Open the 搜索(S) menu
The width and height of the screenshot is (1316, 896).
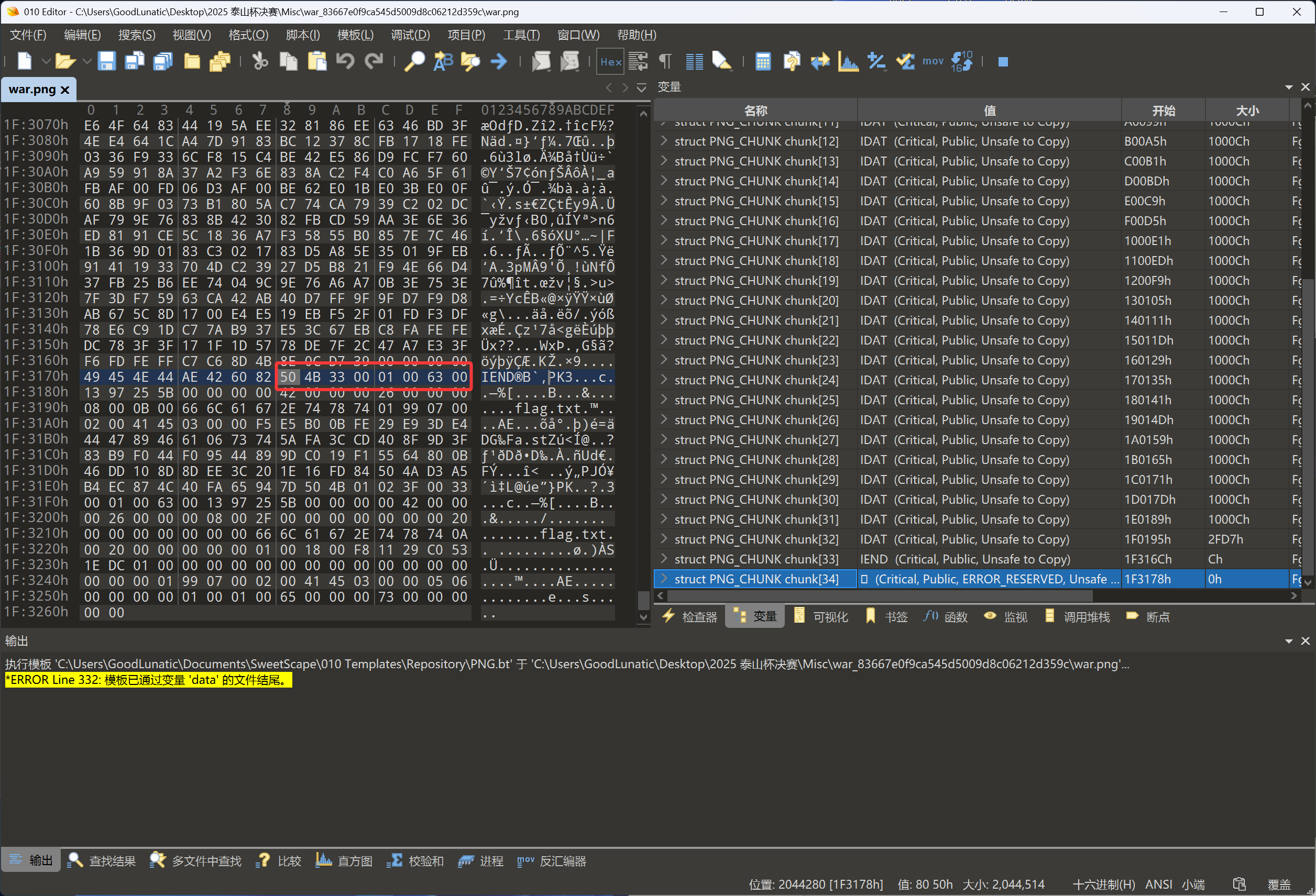[x=136, y=35]
